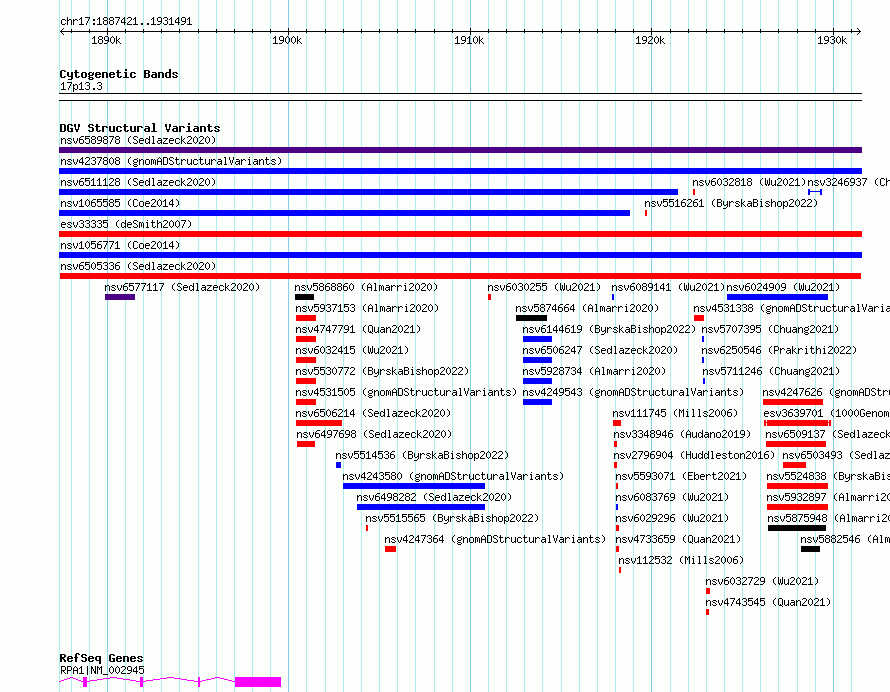Click nsv4249543 (gnomADStructuralVariants) label

click(633, 392)
